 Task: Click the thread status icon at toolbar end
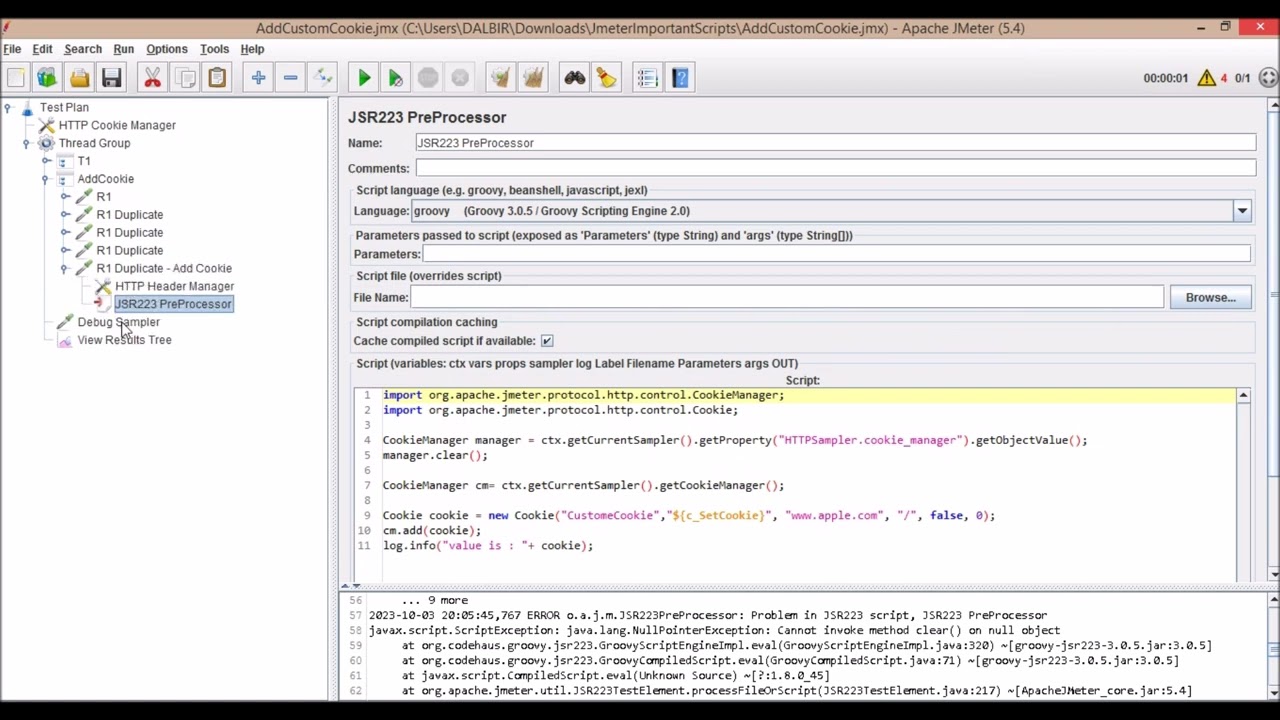point(1268,78)
